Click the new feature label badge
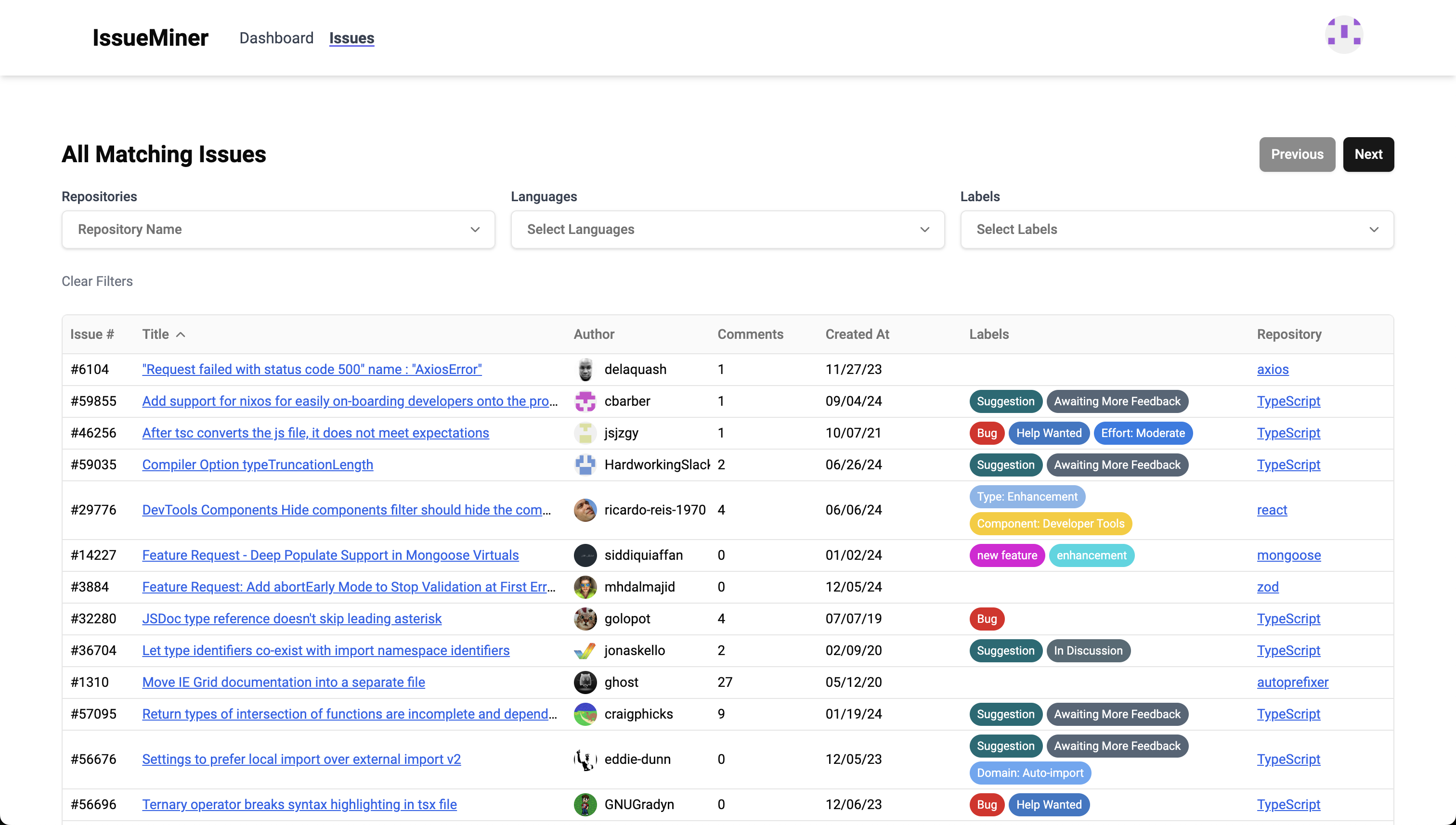This screenshot has height=825, width=1456. click(x=1007, y=555)
